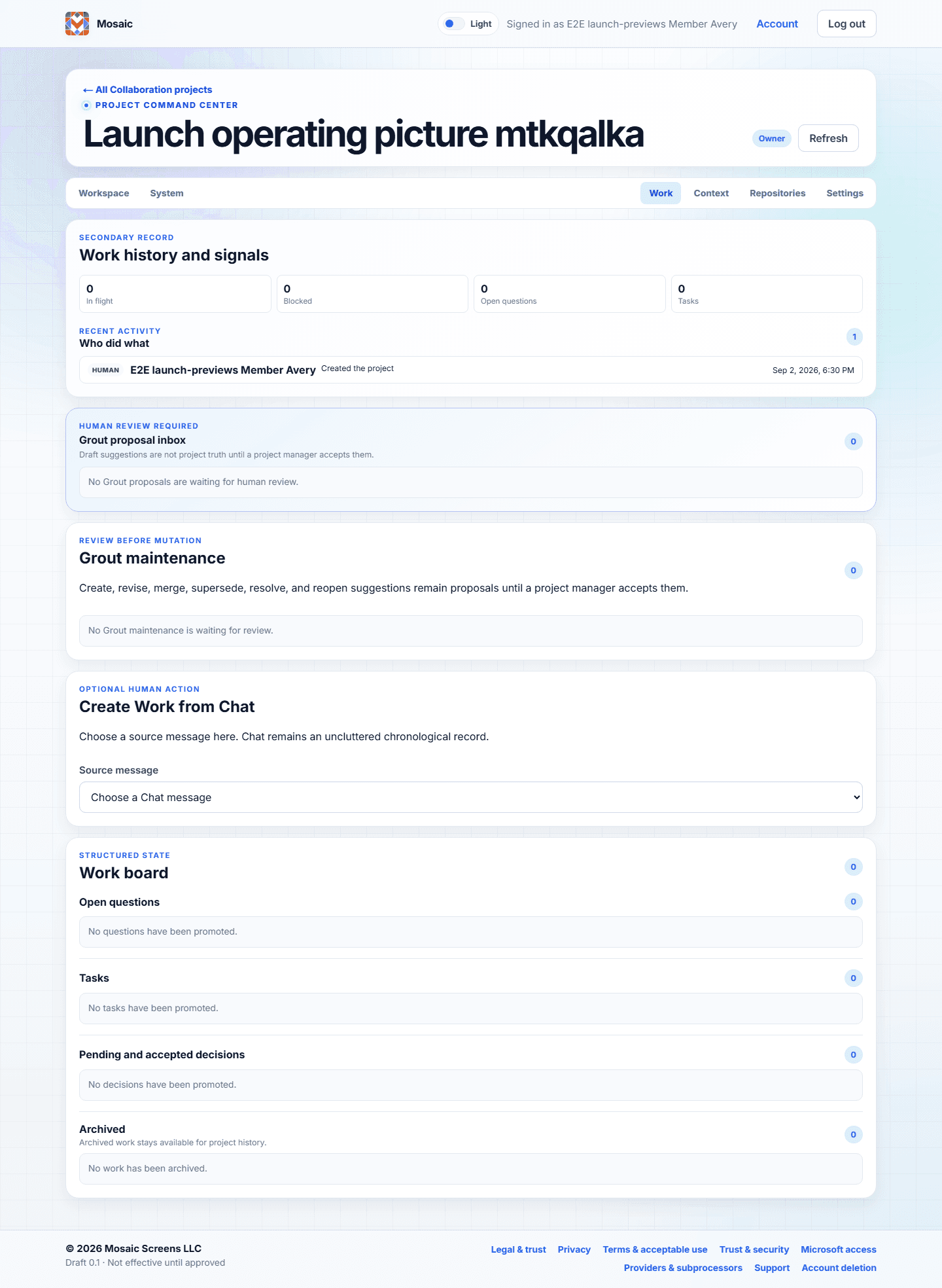Open the Legal & trust footer link
The width and height of the screenshot is (942, 1288).
point(518,1249)
